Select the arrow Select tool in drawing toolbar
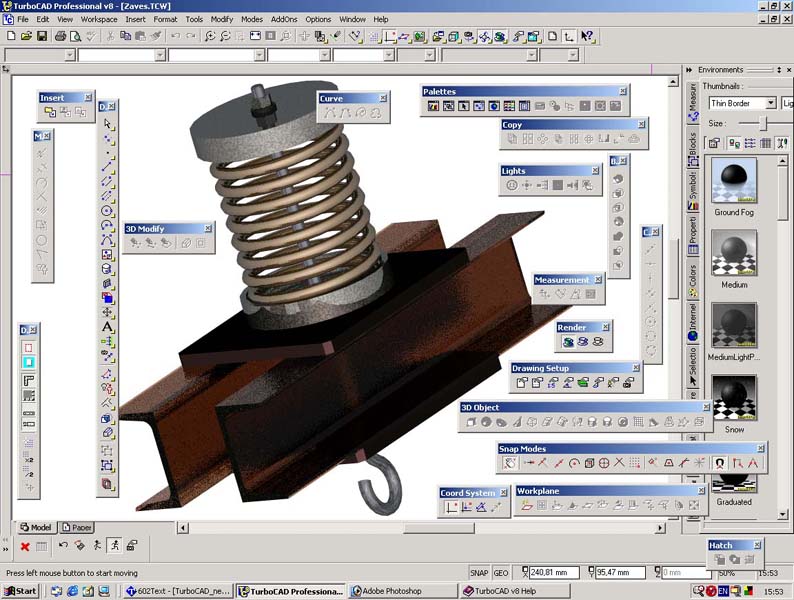This screenshot has height=600, width=794. click(107, 124)
